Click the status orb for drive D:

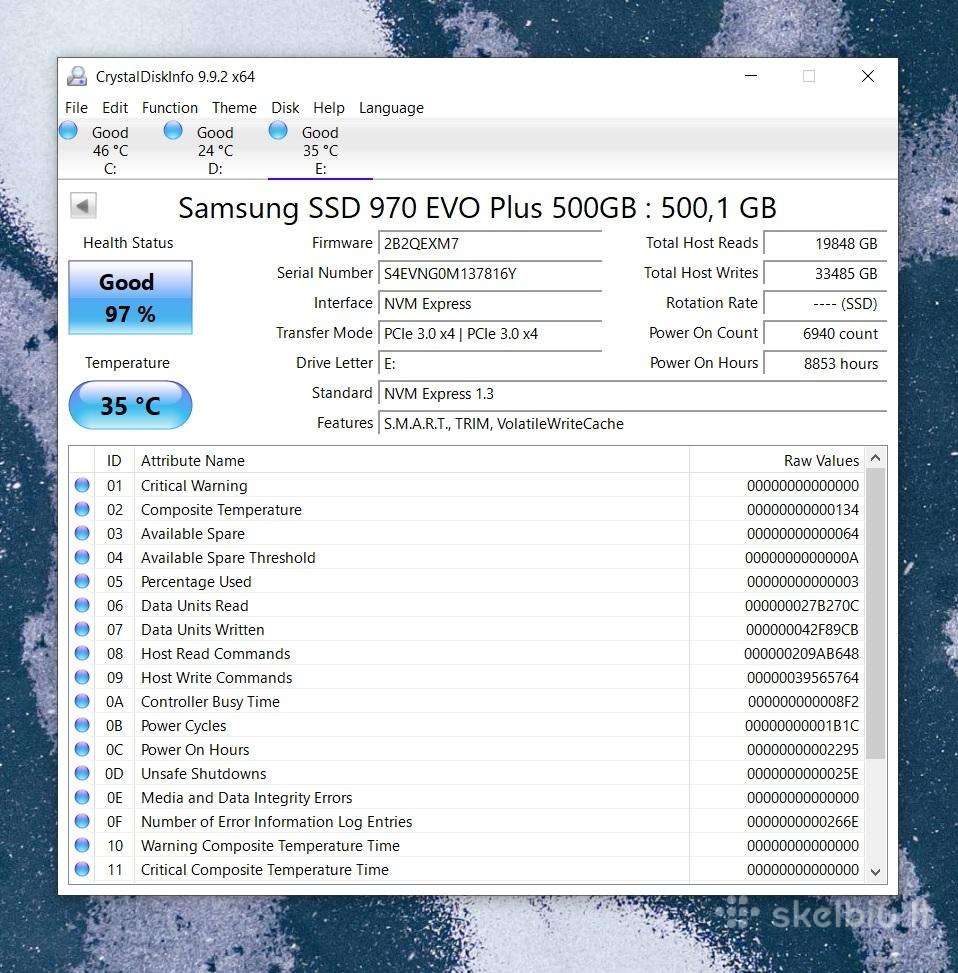[x=173, y=130]
